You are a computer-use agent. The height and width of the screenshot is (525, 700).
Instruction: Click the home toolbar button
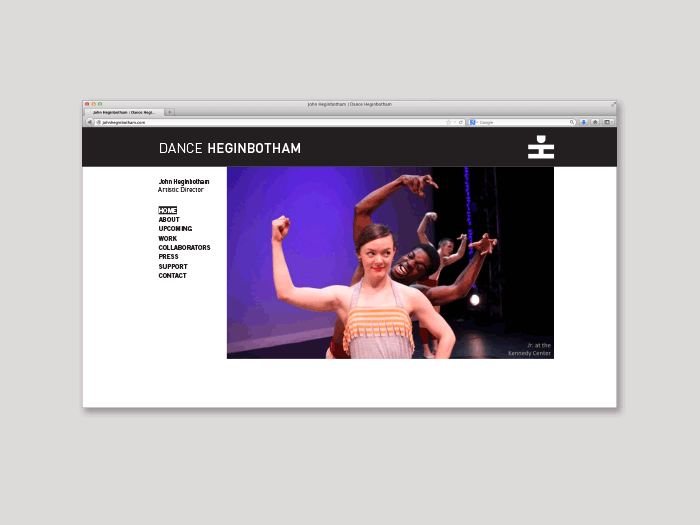(595, 122)
